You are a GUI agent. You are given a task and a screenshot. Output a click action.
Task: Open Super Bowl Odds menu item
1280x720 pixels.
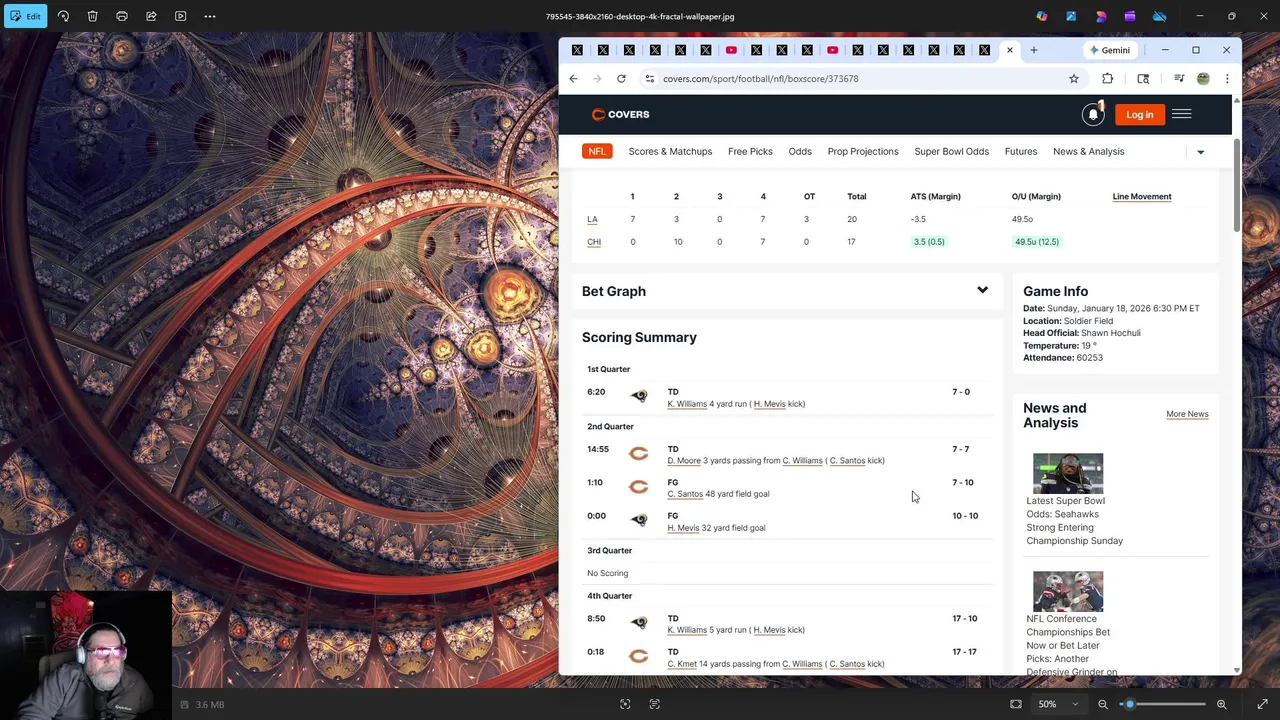(x=951, y=152)
